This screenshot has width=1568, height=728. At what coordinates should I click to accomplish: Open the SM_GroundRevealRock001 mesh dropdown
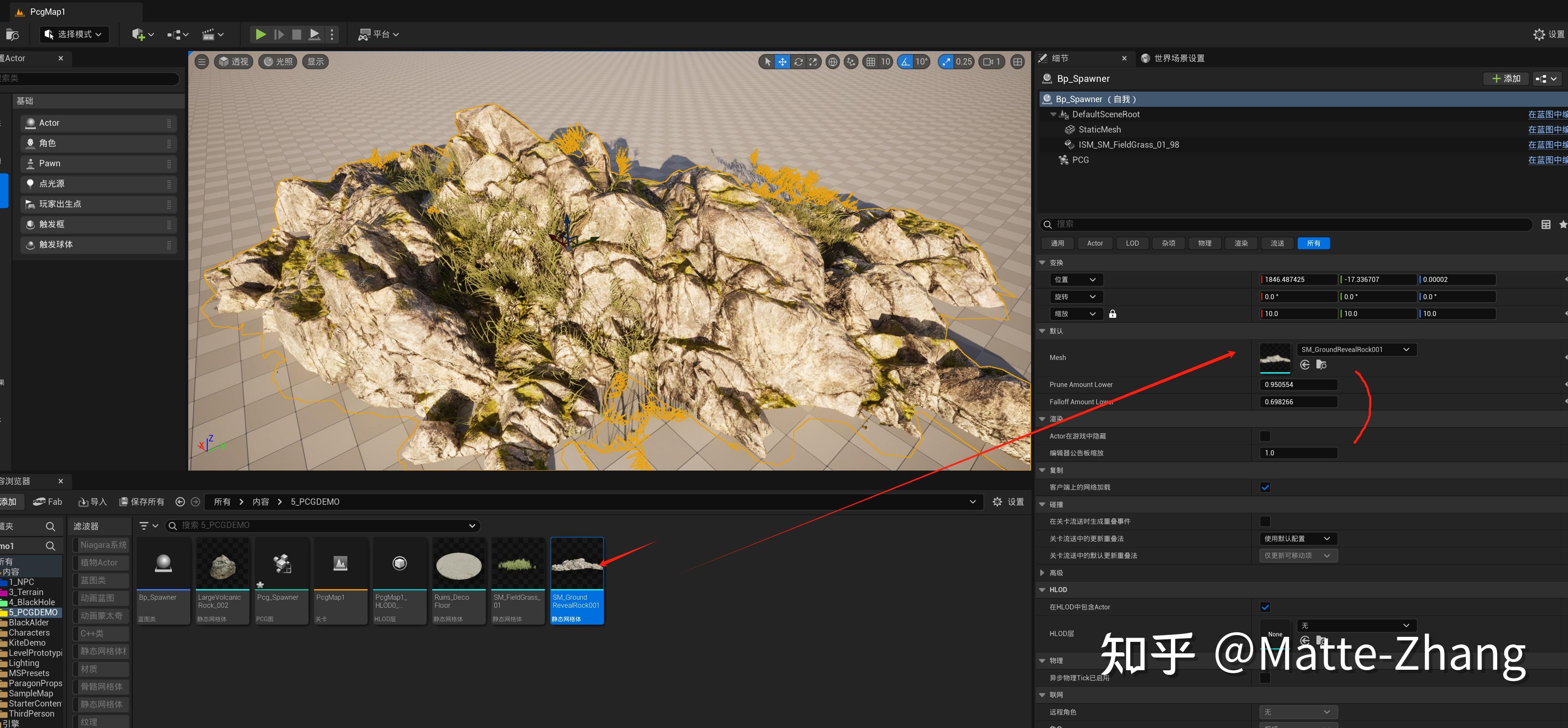click(1356, 349)
